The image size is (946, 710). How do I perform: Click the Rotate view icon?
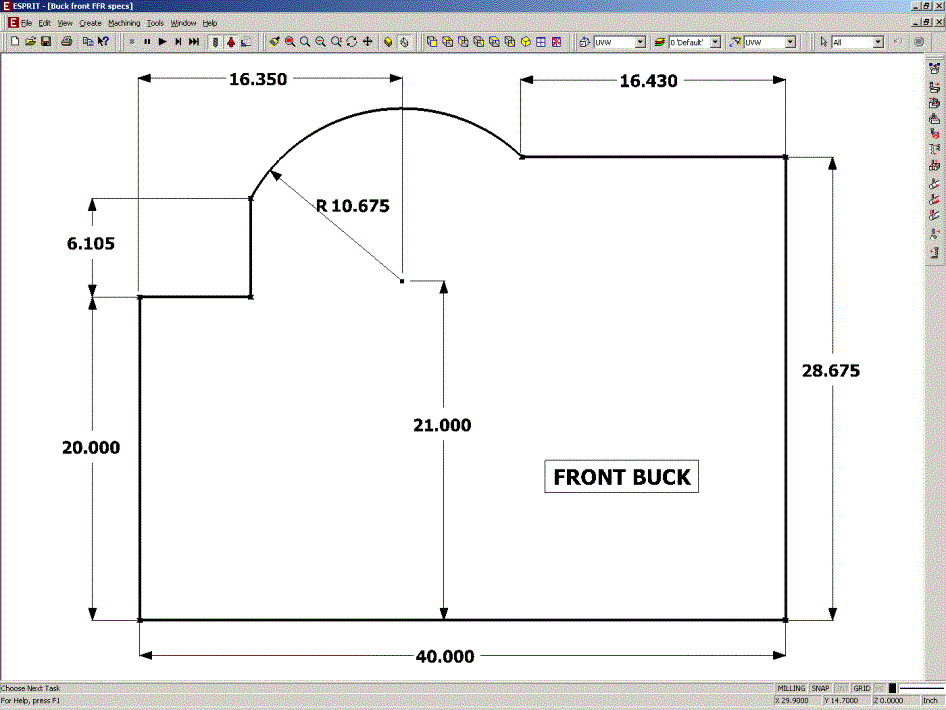click(x=351, y=42)
